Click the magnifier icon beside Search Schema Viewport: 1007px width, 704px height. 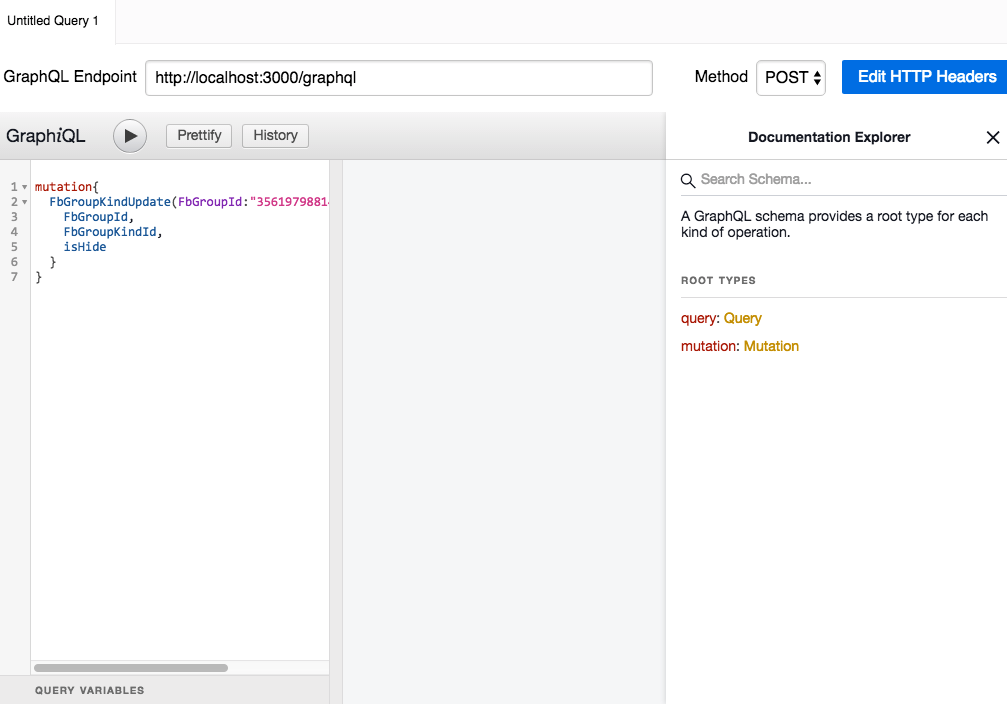tap(688, 180)
